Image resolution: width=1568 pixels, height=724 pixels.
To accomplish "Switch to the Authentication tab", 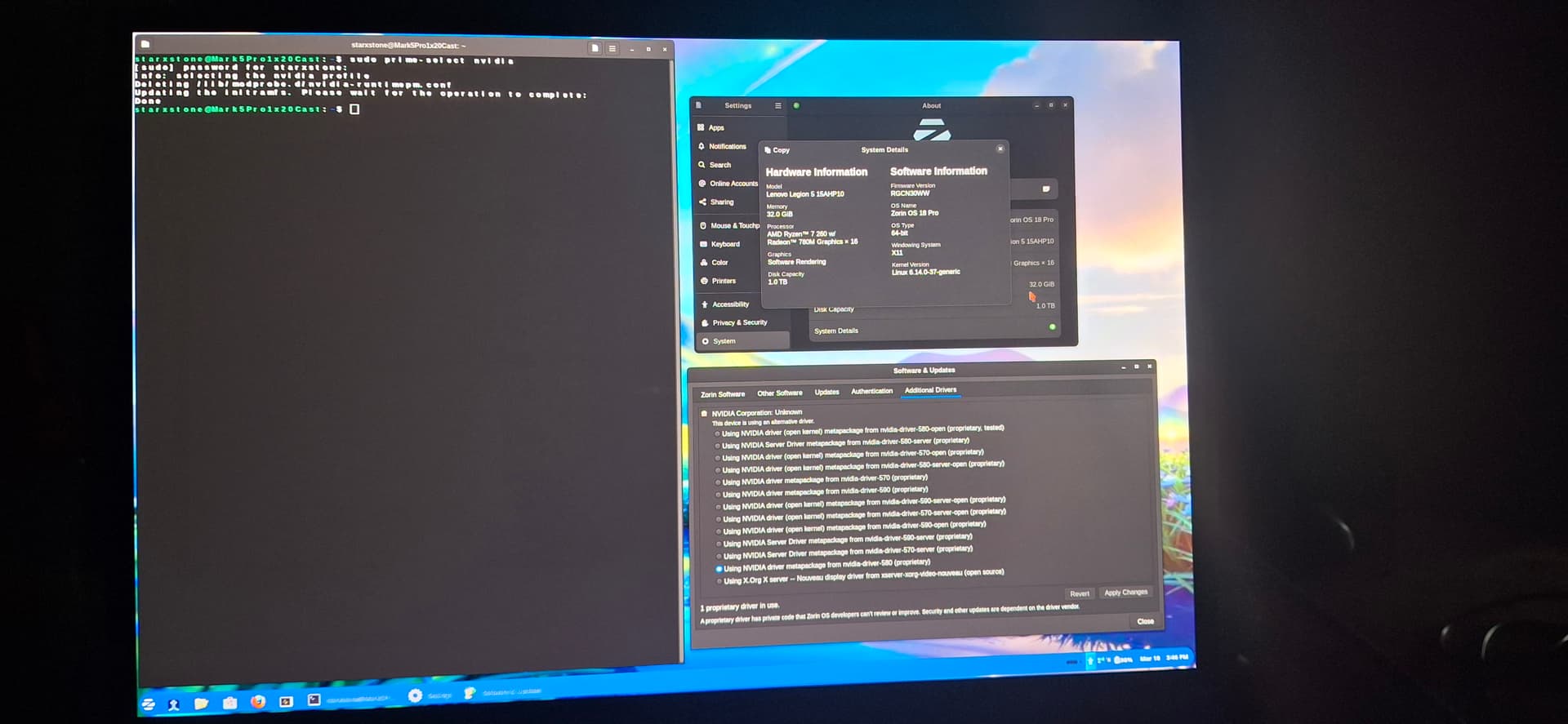I will [871, 392].
